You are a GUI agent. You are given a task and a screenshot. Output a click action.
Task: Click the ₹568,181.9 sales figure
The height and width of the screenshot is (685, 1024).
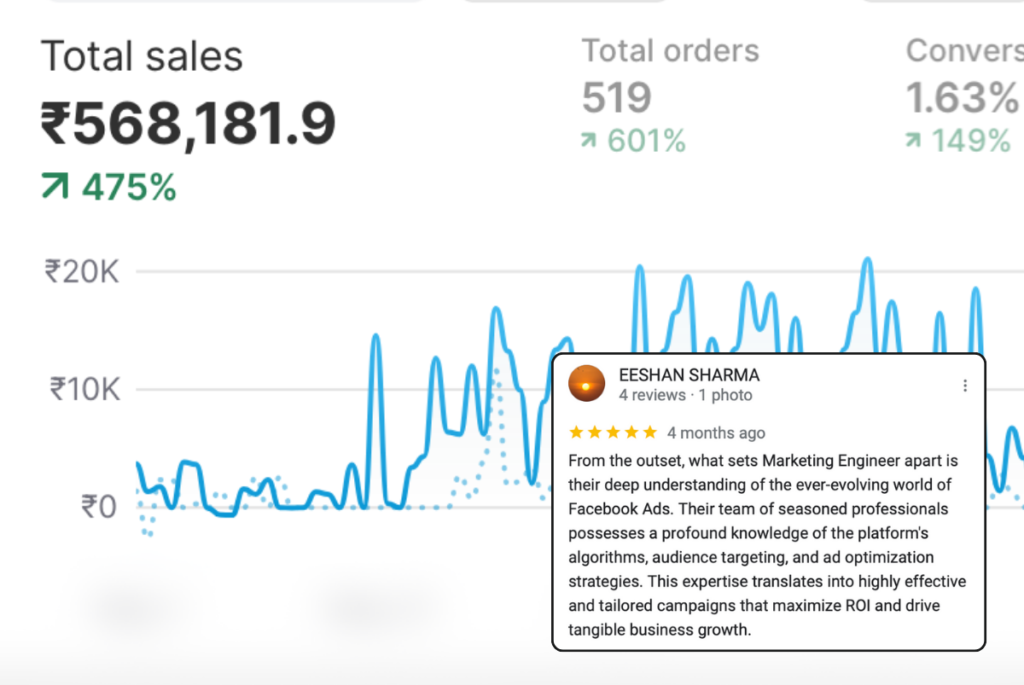point(188,124)
